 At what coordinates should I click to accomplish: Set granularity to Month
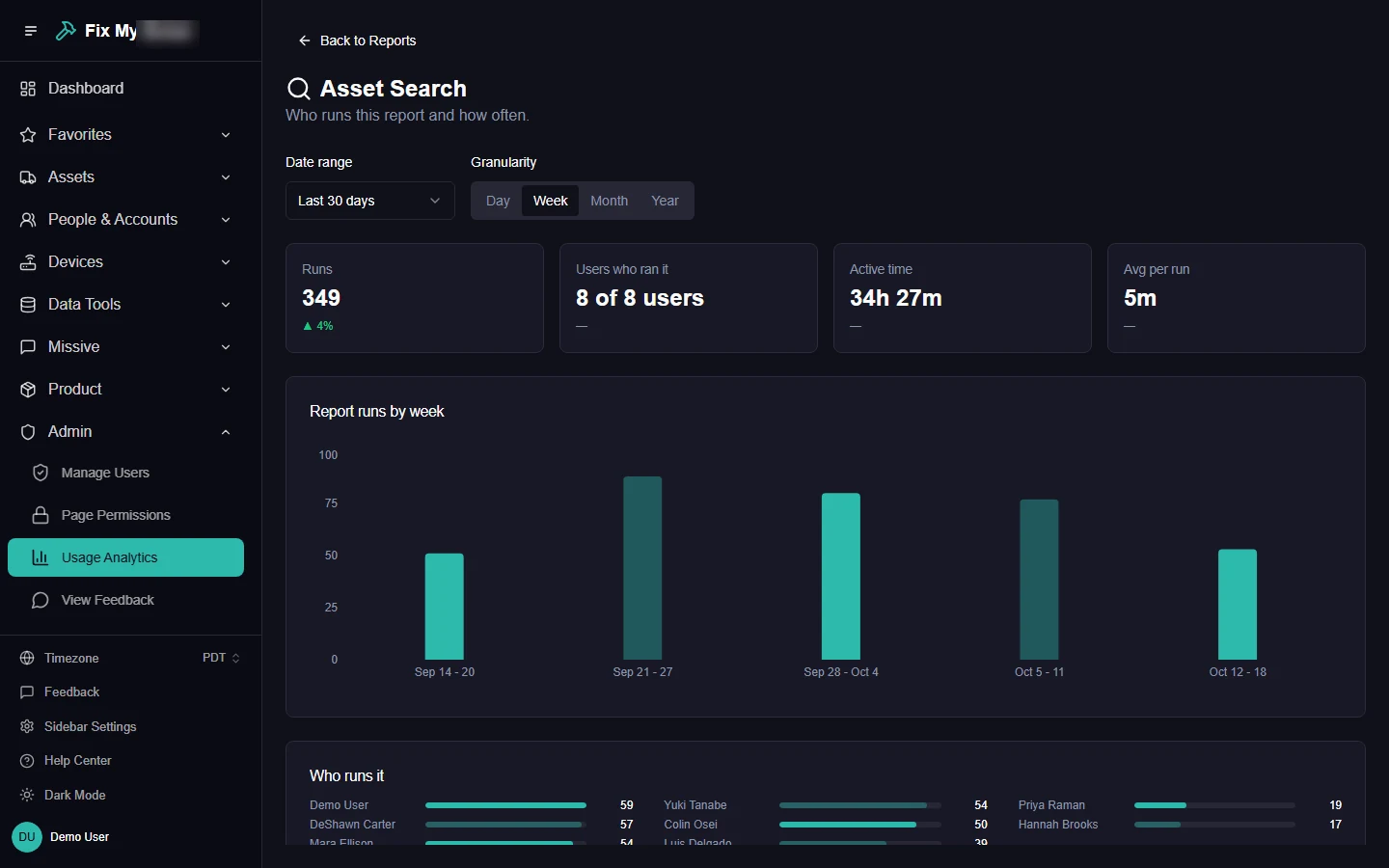pyautogui.click(x=610, y=201)
